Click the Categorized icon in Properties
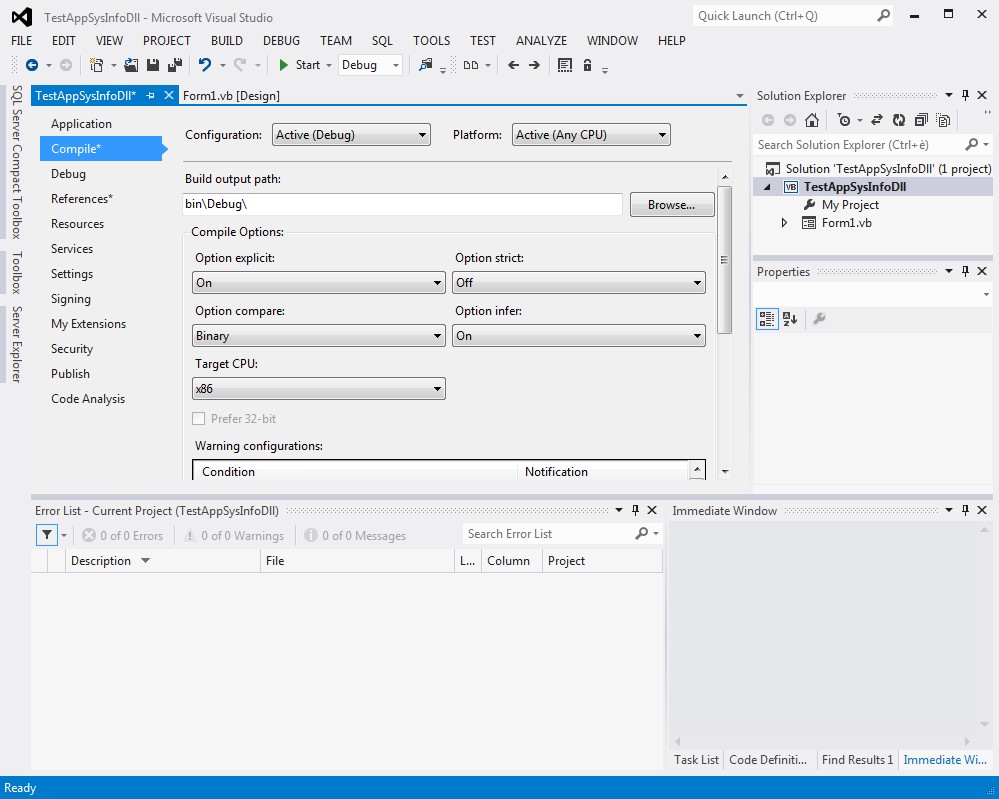Viewport: 999px width, 799px height. (767, 319)
